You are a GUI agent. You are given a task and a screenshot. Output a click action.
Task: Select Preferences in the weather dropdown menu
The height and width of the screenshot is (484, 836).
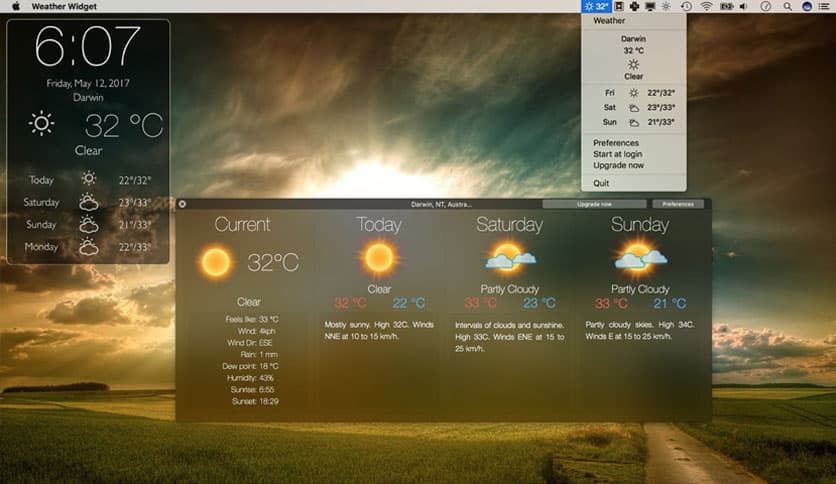(616, 143)
